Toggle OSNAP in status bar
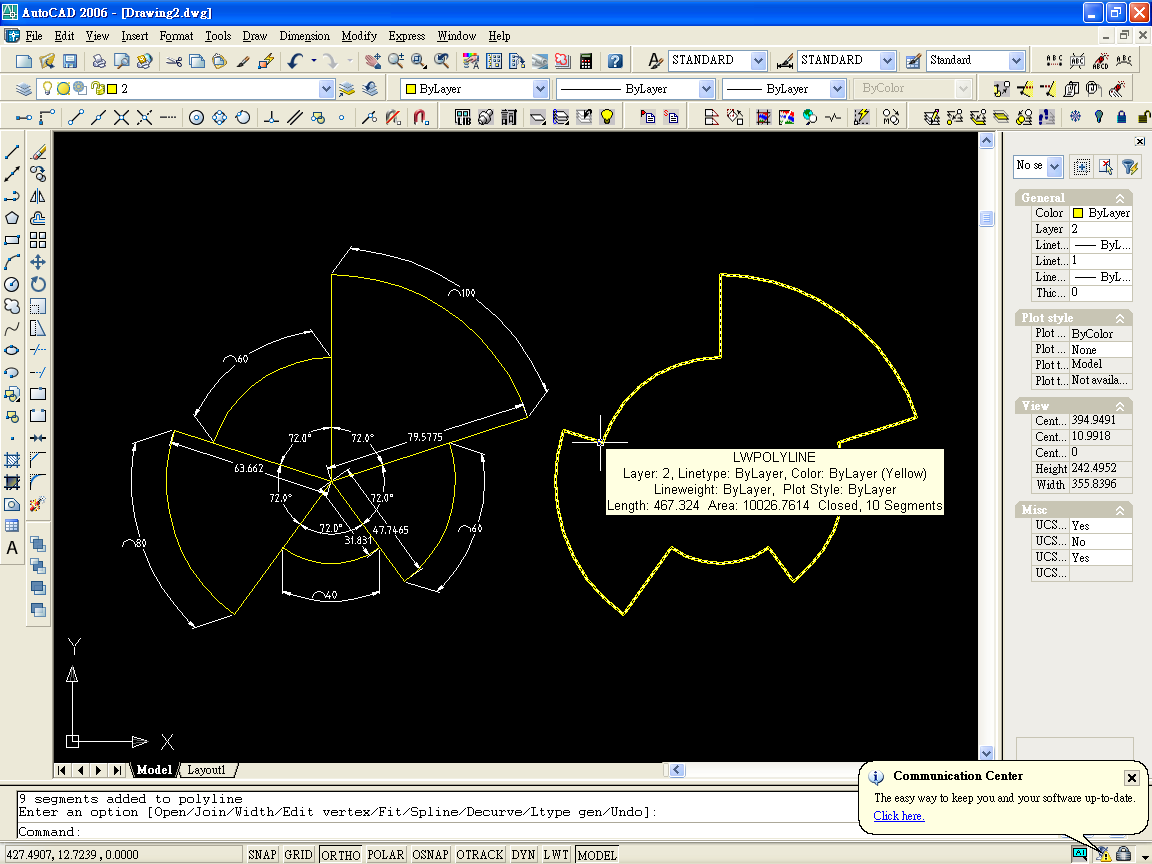 (430, 854)
